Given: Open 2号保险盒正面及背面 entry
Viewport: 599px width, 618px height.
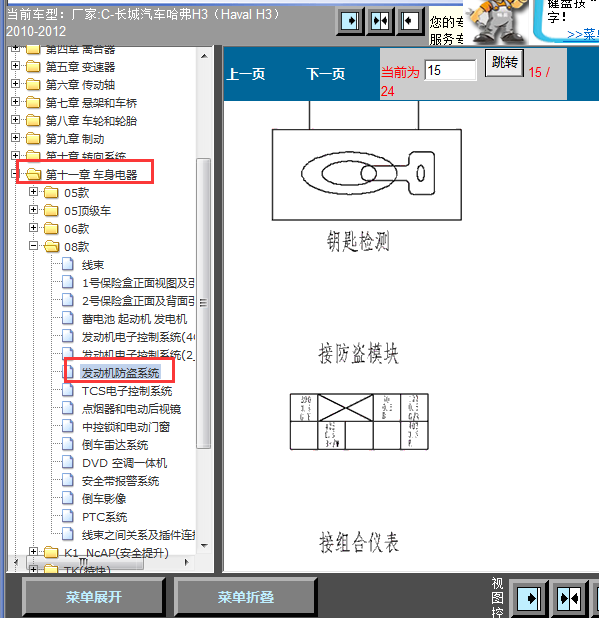Looking at the screenshot, I should [138, 301].
